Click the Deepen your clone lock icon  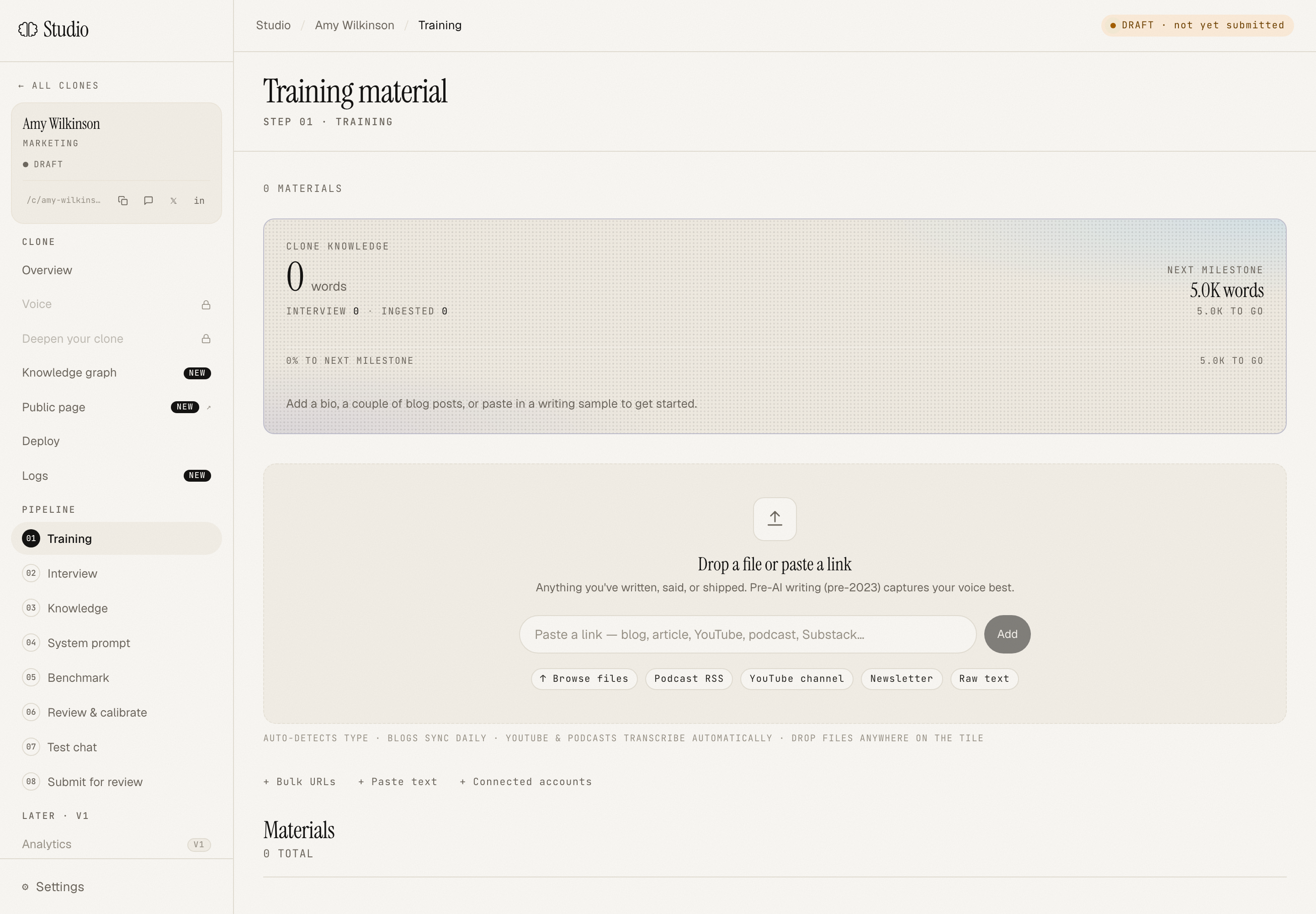click(x=206, y=339)
